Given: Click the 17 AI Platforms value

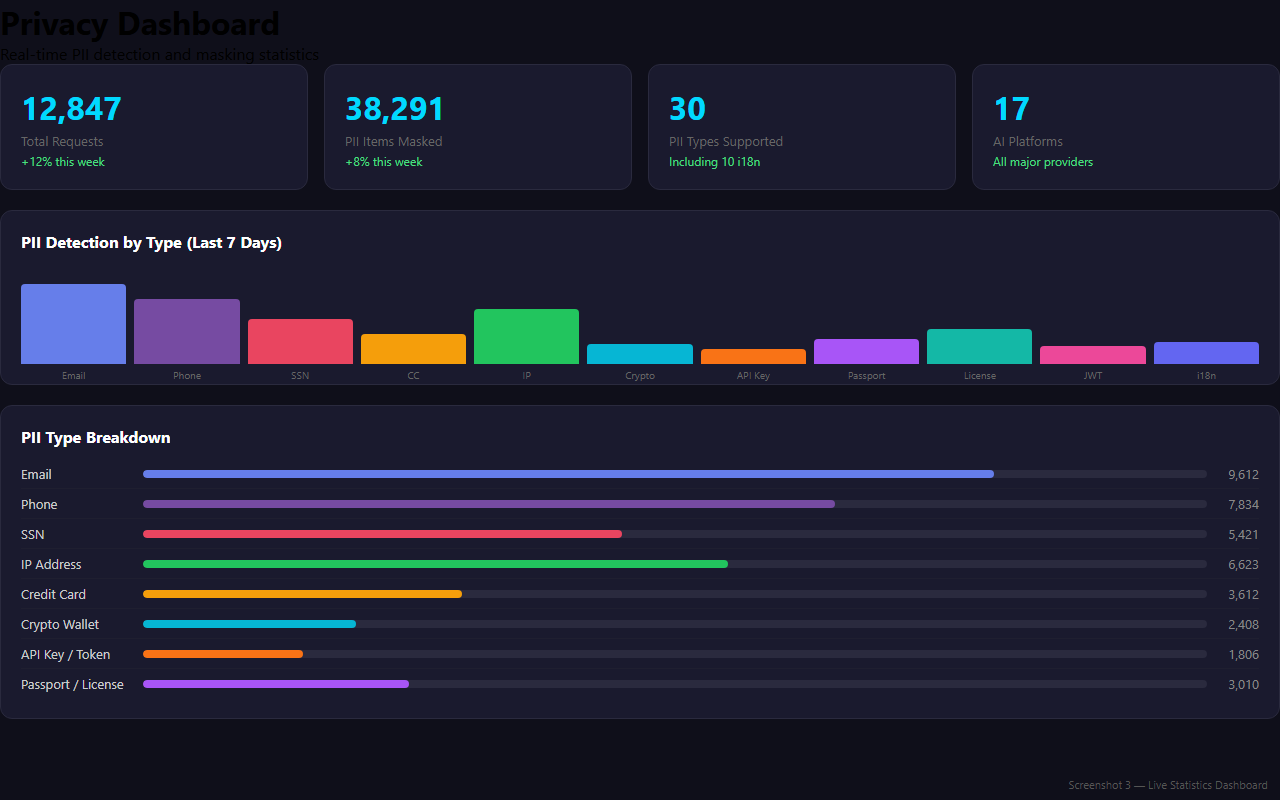Looking at the screenshot, I should tap(1011, 109).
